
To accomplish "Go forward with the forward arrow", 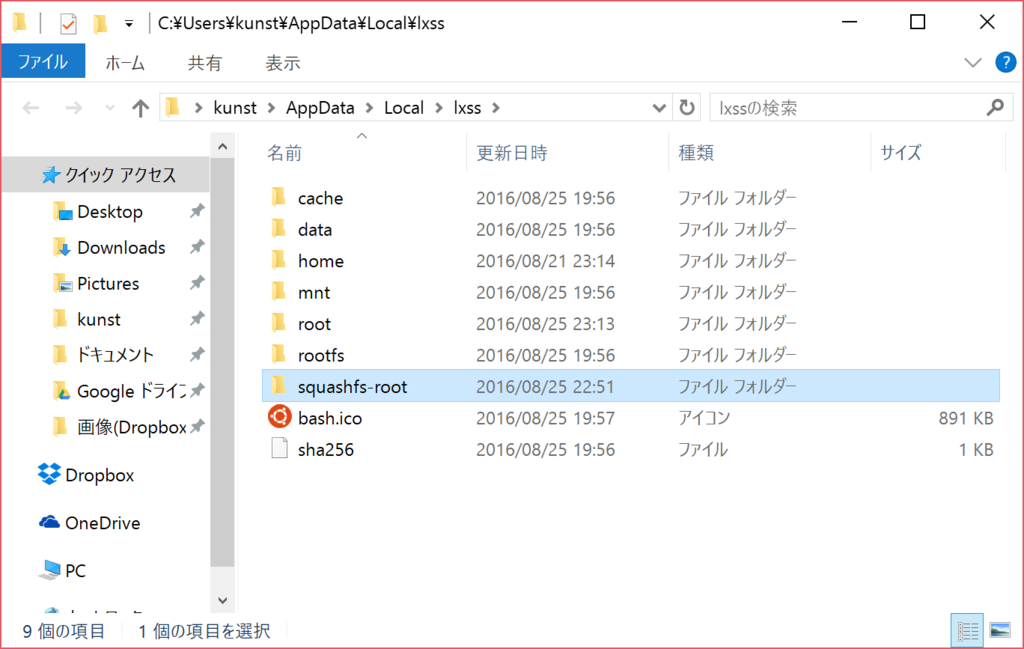I will tap(74, 108).
